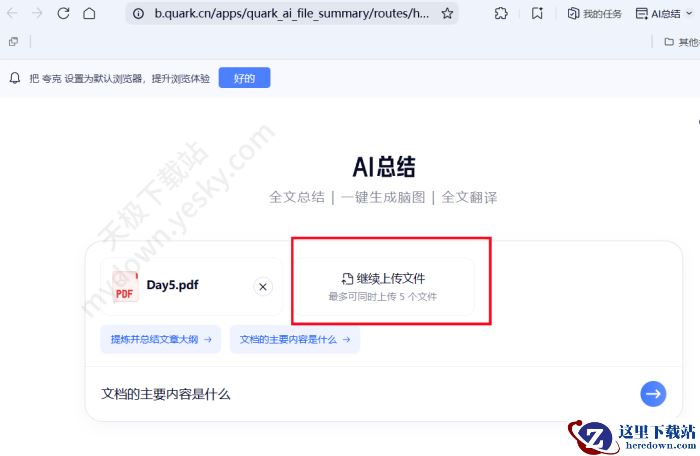The width and height of the screenshot is (700, 456).
Task: Click the b.quark.cn address bar URL
Action: [292, 14]
